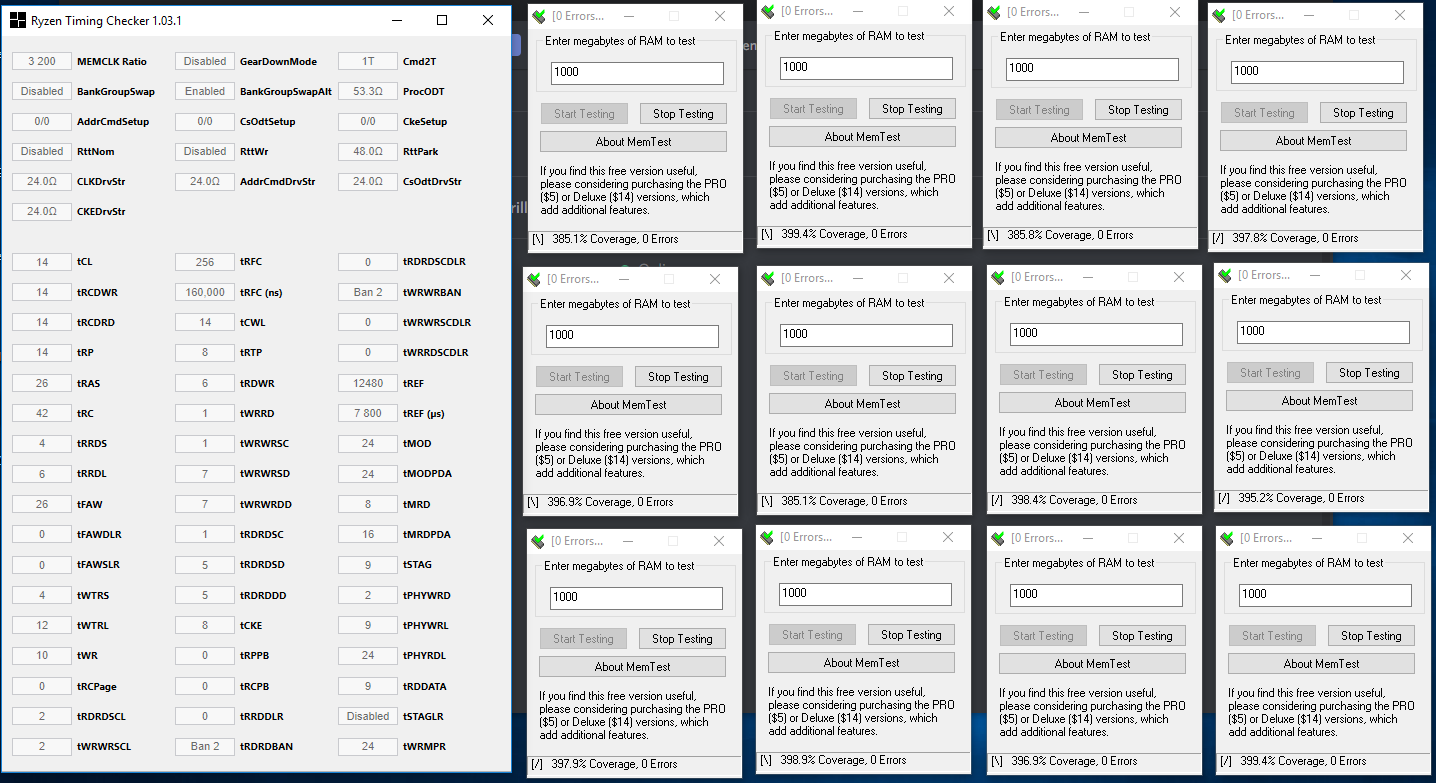Screen dimensions: 1436x783
Task: Click the Ryzen Timing Checker title bar icon
Action: (x=18, y=20)
